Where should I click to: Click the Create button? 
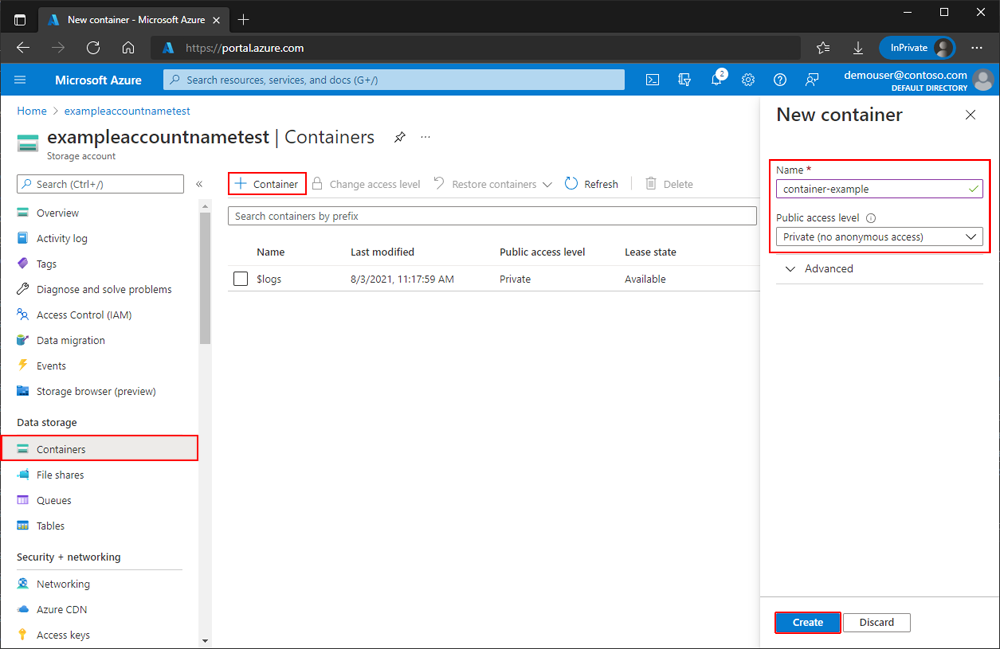pyautogui.click(x=807, y=622)
